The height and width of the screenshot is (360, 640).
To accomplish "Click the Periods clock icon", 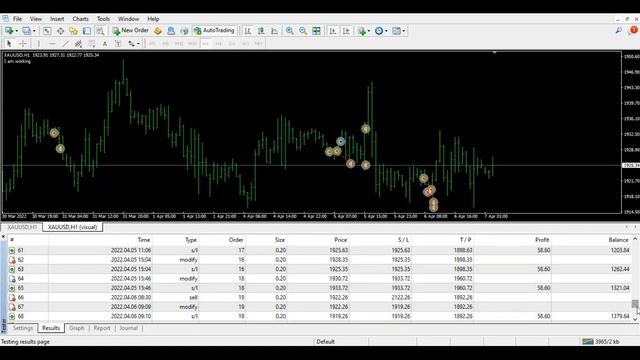I will pyautogui.click(x=379, y=31).
